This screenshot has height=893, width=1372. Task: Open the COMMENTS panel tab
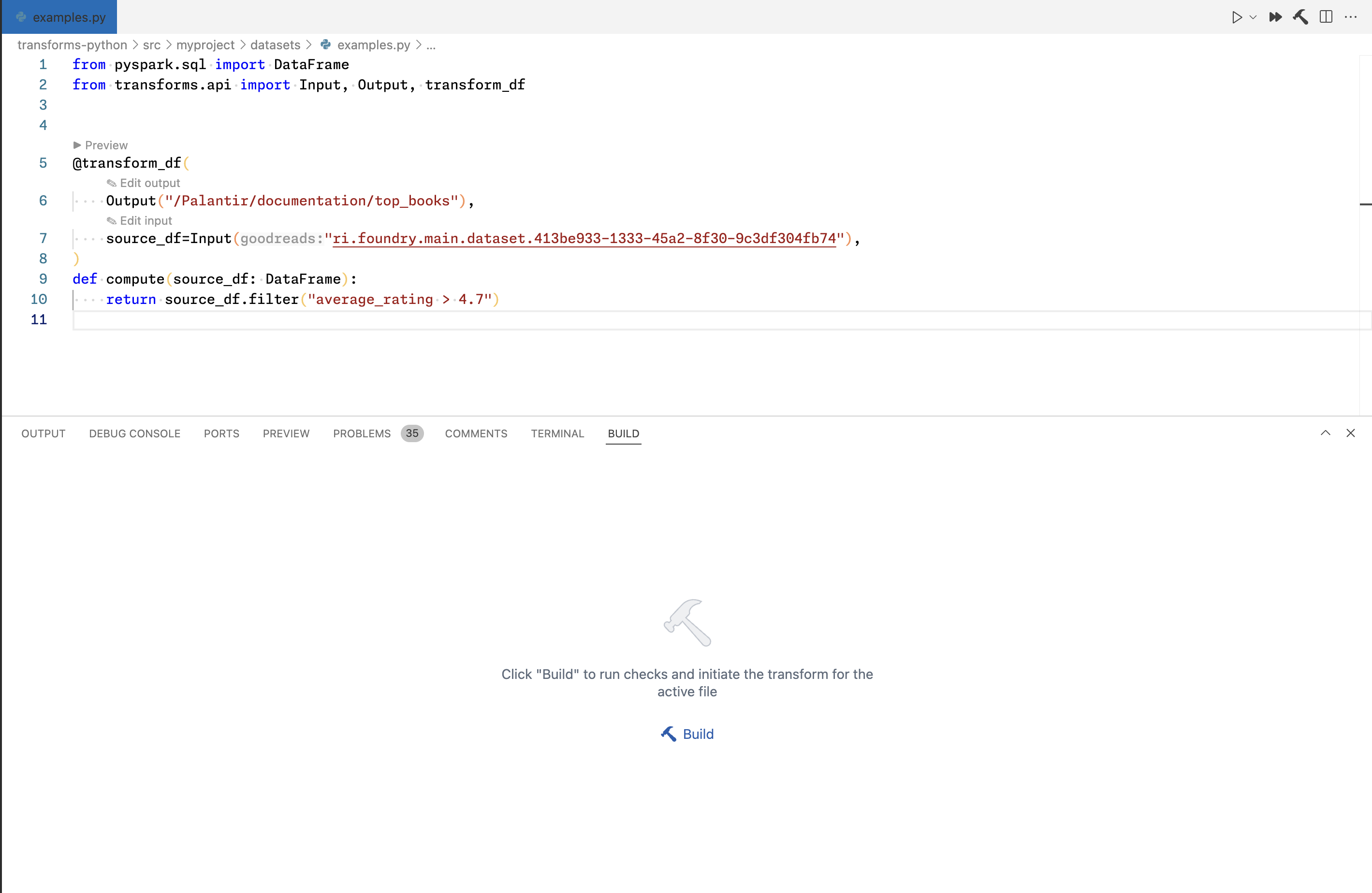[x=476, y=433]
